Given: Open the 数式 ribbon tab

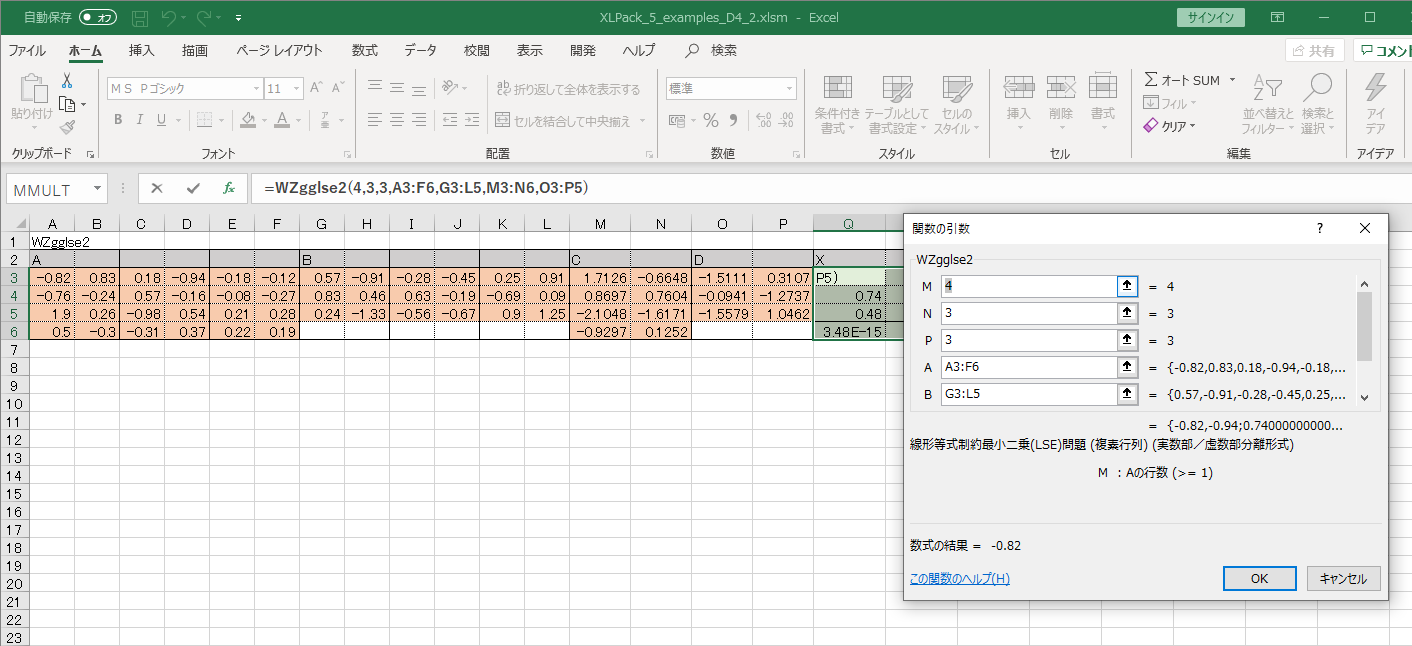Looking at the screenshot, I should 364,50.
